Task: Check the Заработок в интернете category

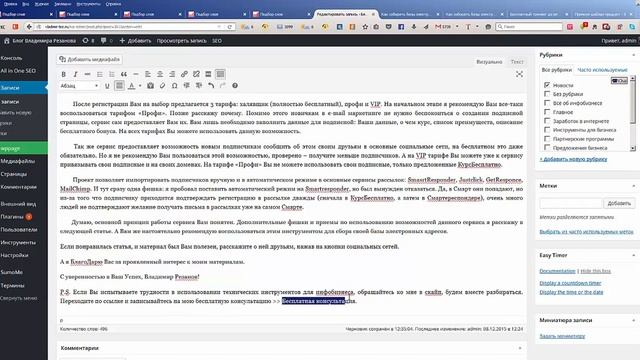Action: [547, 121]
